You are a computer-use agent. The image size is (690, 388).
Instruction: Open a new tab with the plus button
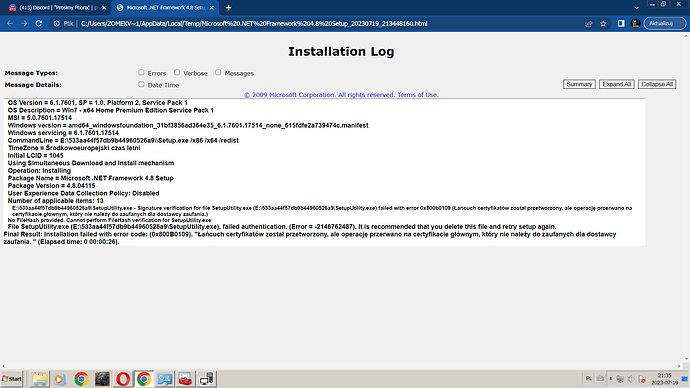228,7
